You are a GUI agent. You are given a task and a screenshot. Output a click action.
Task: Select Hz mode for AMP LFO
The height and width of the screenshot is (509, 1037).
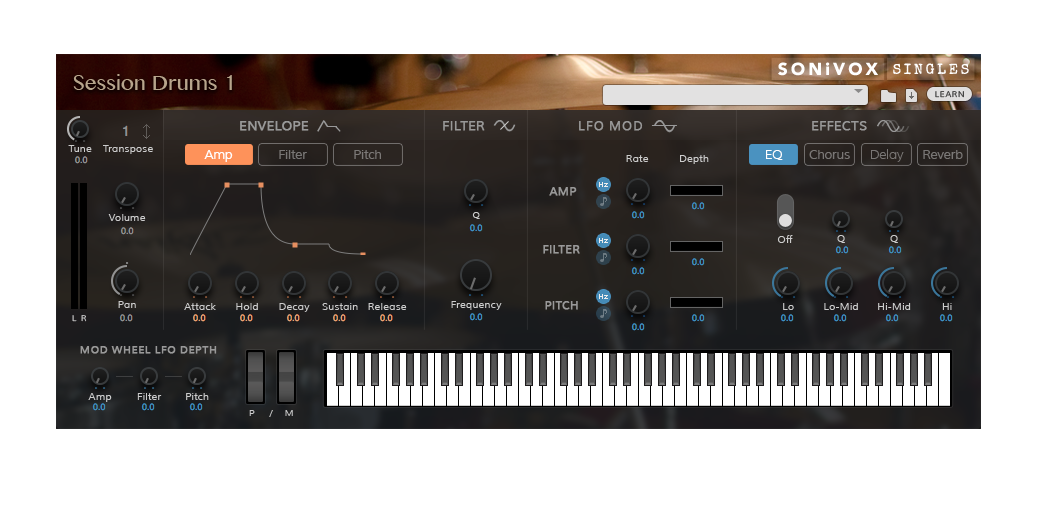[x=603, y=184]
